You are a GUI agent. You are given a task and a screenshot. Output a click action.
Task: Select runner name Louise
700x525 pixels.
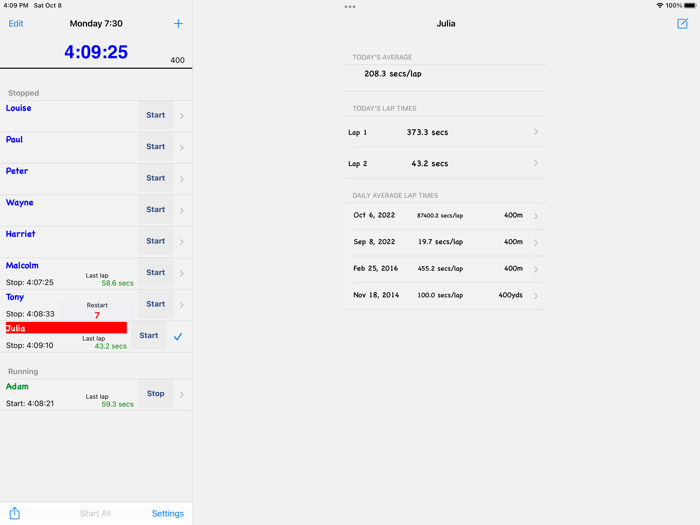coord(18,108)
